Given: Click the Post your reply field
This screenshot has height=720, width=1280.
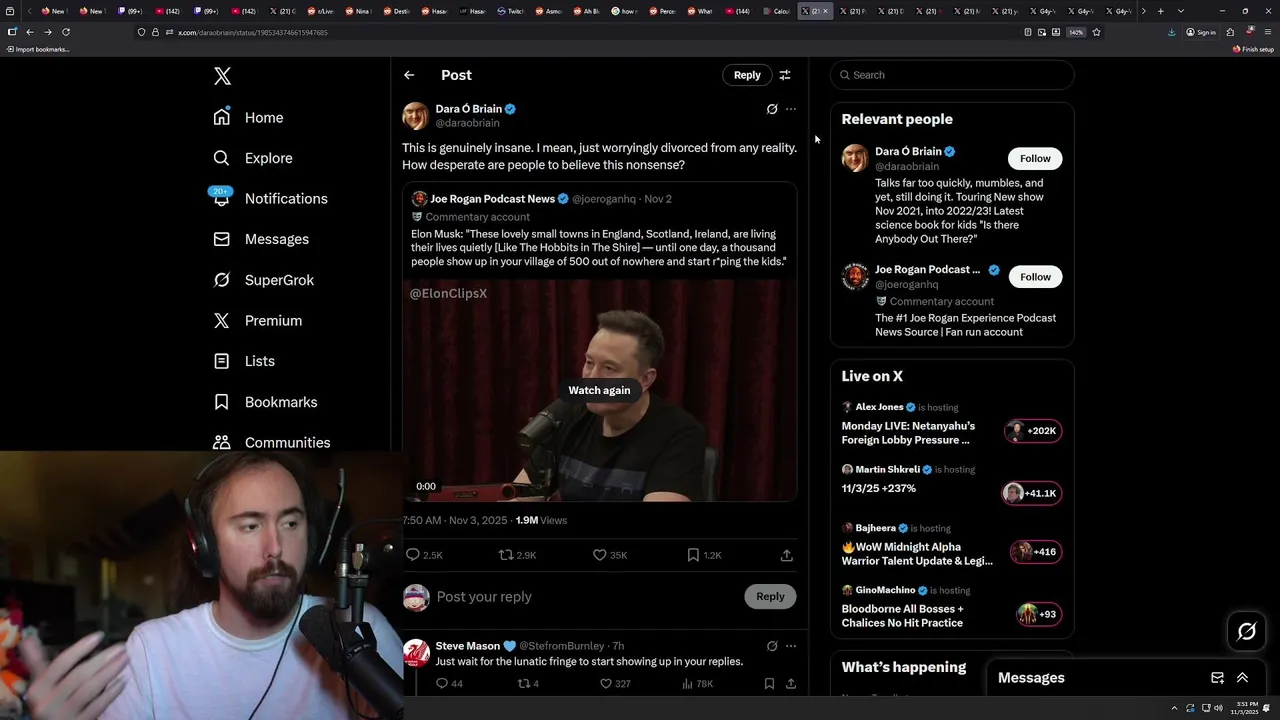Looking at the screenshot, I should click(x=585, y=596).
